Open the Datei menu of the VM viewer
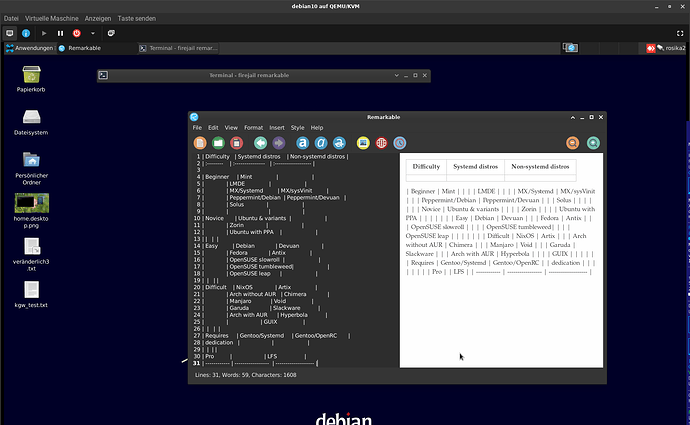 (x=11, y=18)
